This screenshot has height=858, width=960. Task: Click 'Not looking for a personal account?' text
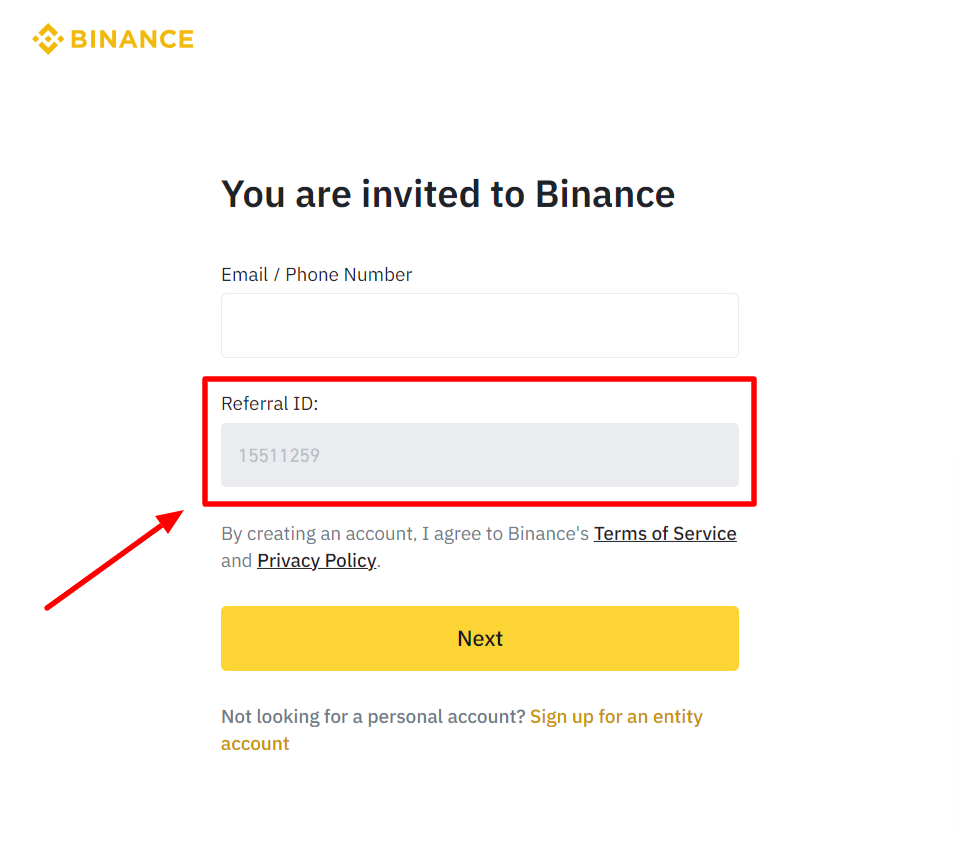373,717
